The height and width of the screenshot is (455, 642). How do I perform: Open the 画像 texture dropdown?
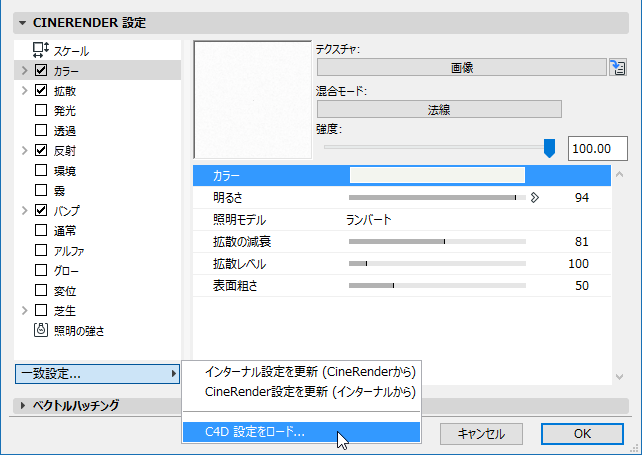pyautogui.click(x=461, y=67)
